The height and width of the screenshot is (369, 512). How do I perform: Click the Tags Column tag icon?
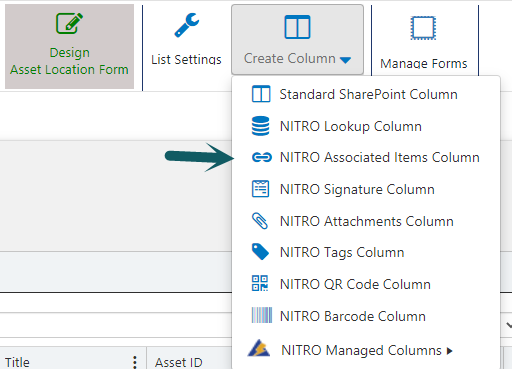click(x=260, y=252)
